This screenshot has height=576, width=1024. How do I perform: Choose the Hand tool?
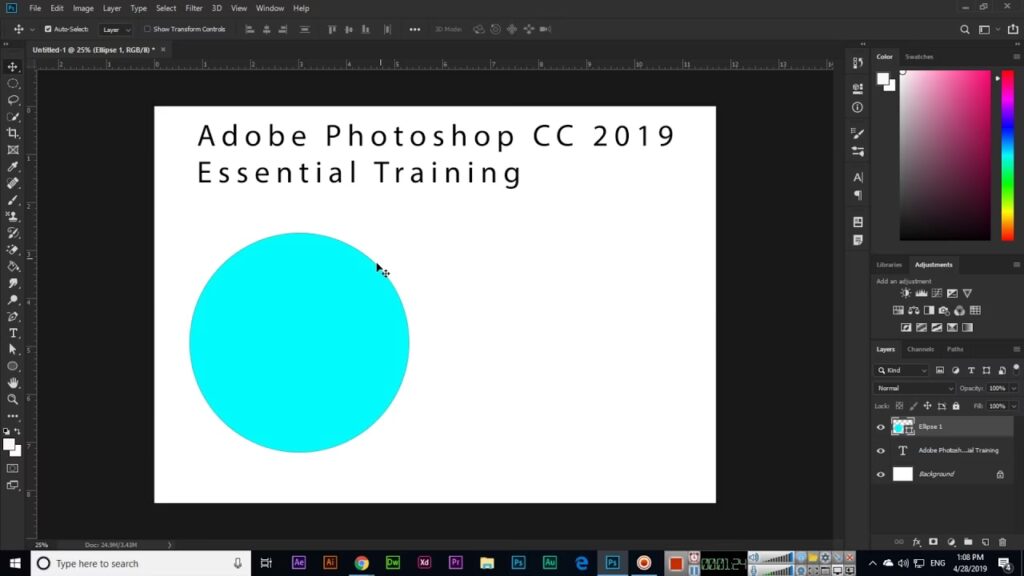tap(13, 383)
